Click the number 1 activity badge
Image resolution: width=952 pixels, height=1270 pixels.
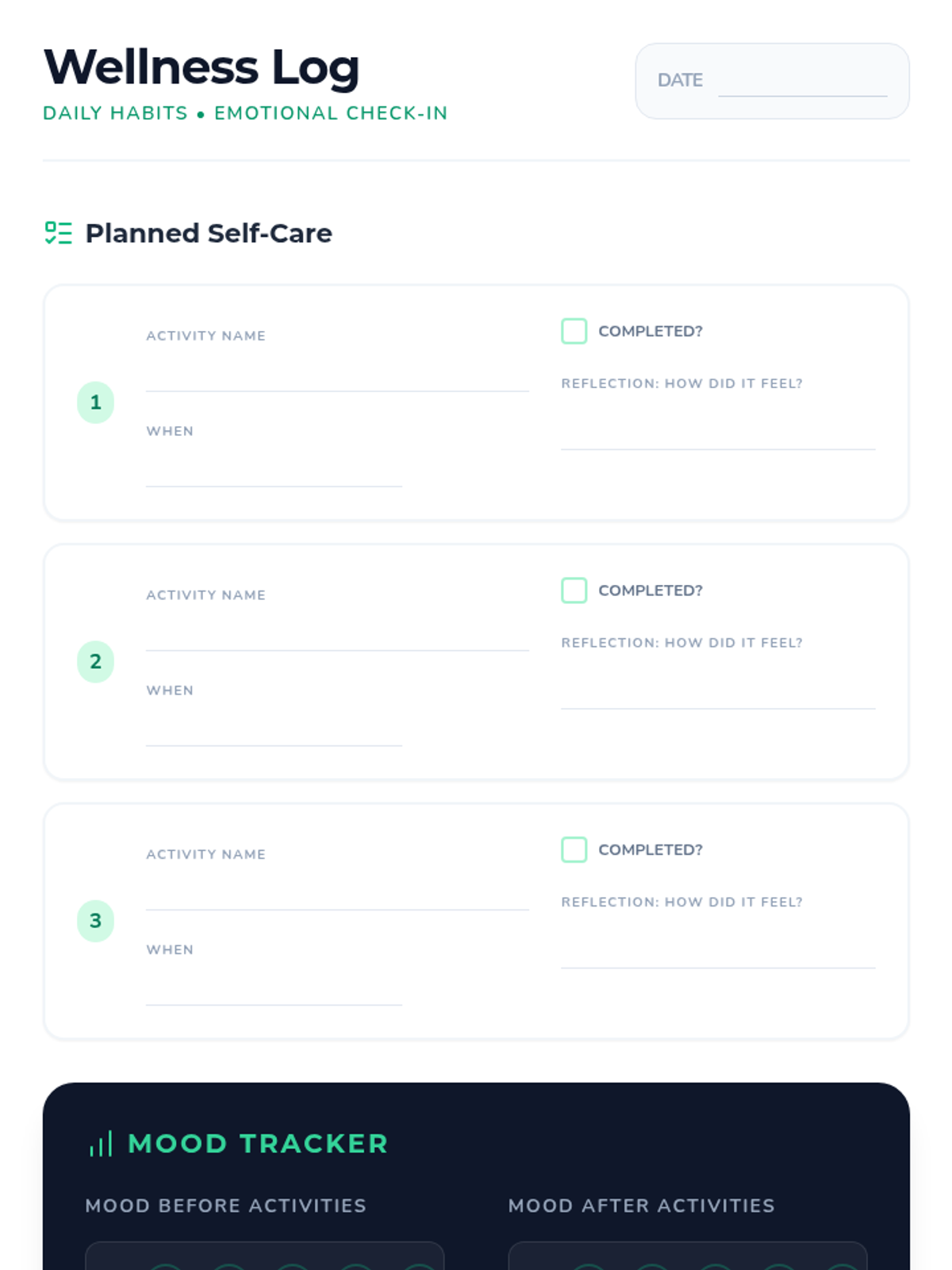pyautogui.click(x=95, y=402)
